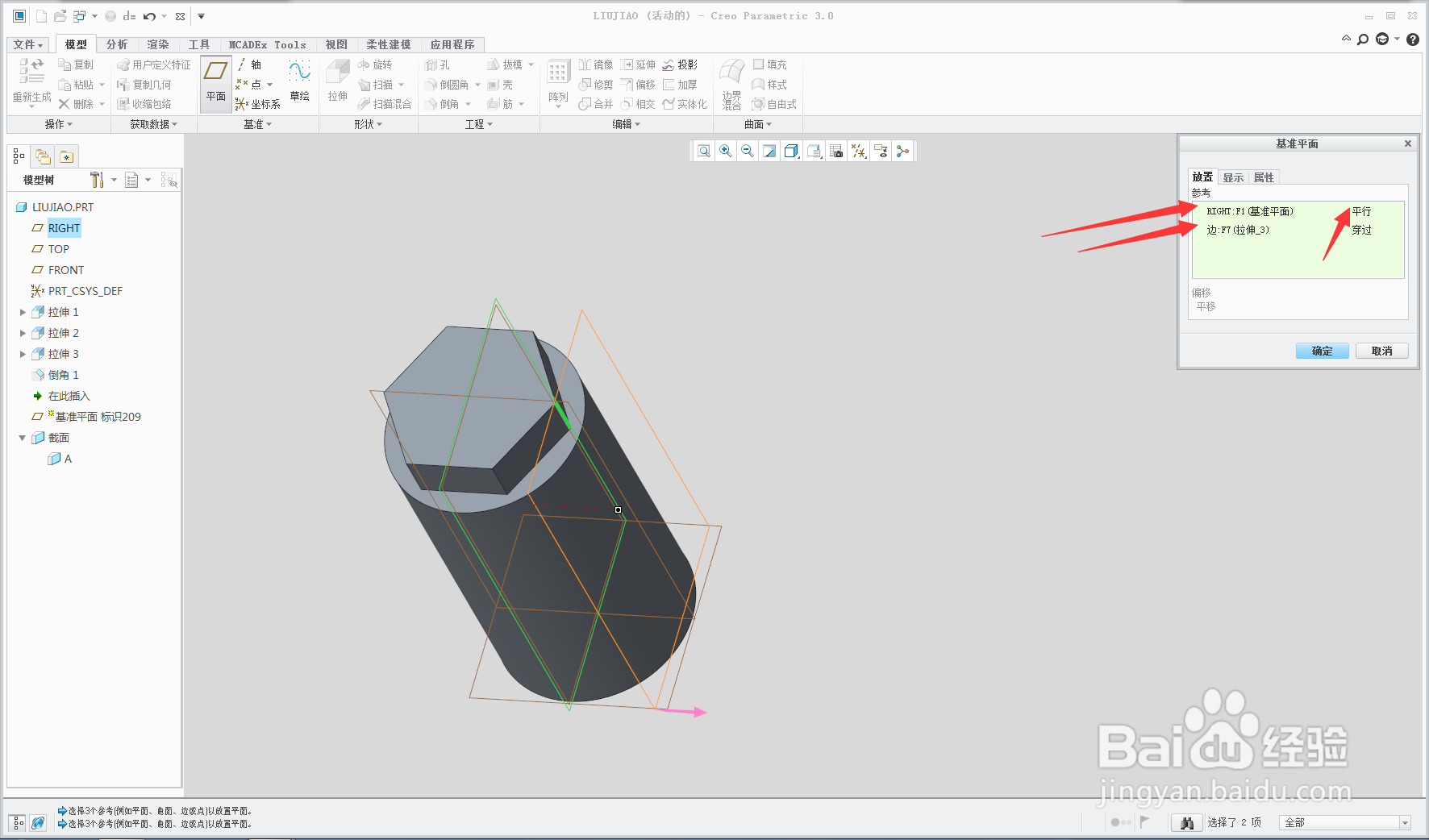The height and width of the screenshot is (840, 1429).
Task: Click the model tree settings hammer icon
Action: click(x=97, y=180)
